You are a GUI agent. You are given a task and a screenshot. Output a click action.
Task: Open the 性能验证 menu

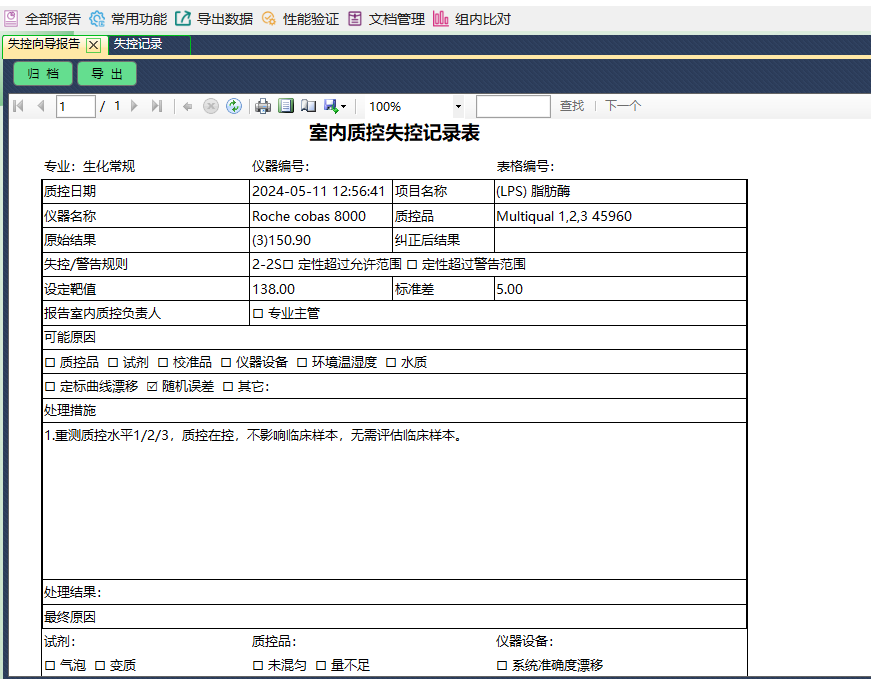300,18
